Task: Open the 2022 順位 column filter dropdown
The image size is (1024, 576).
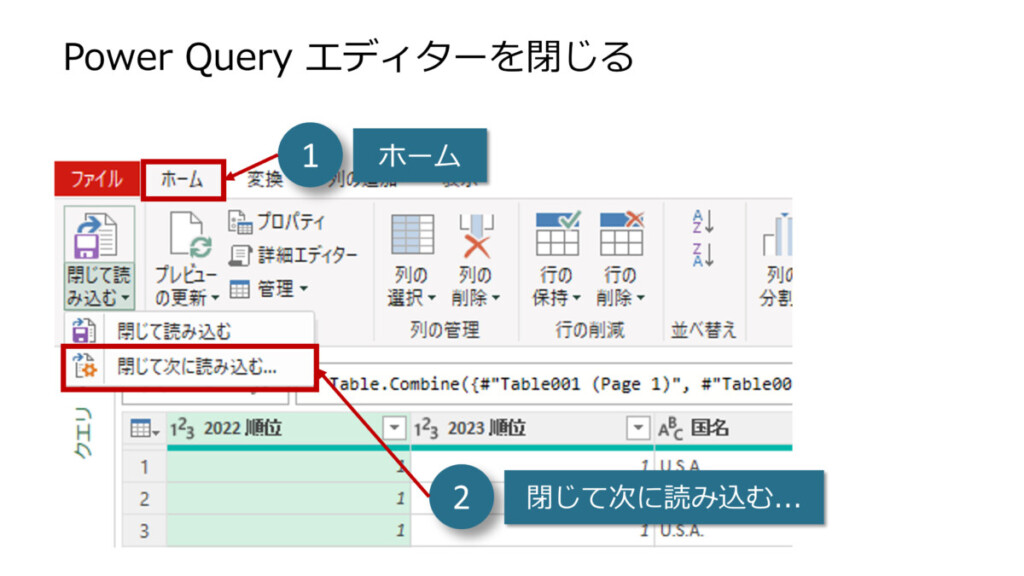Action: point(396,429)
